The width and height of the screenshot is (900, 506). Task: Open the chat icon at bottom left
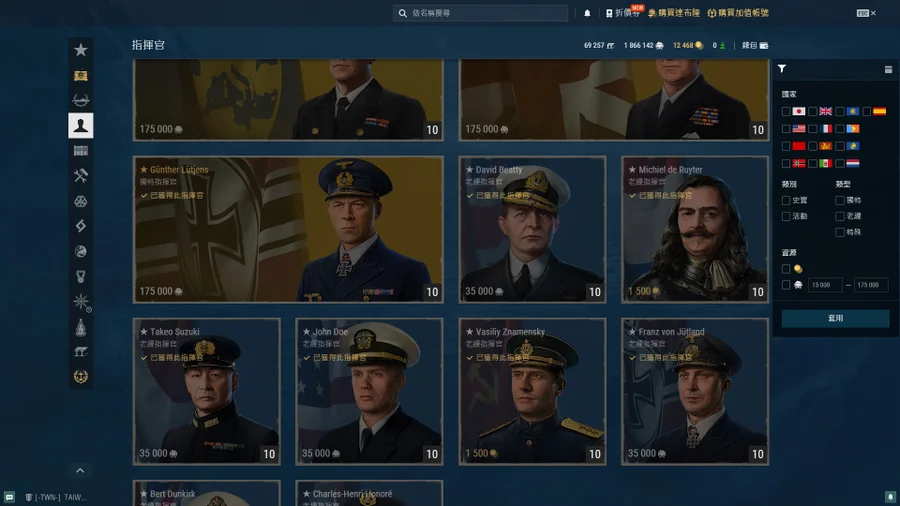click(x=9, y=497)
